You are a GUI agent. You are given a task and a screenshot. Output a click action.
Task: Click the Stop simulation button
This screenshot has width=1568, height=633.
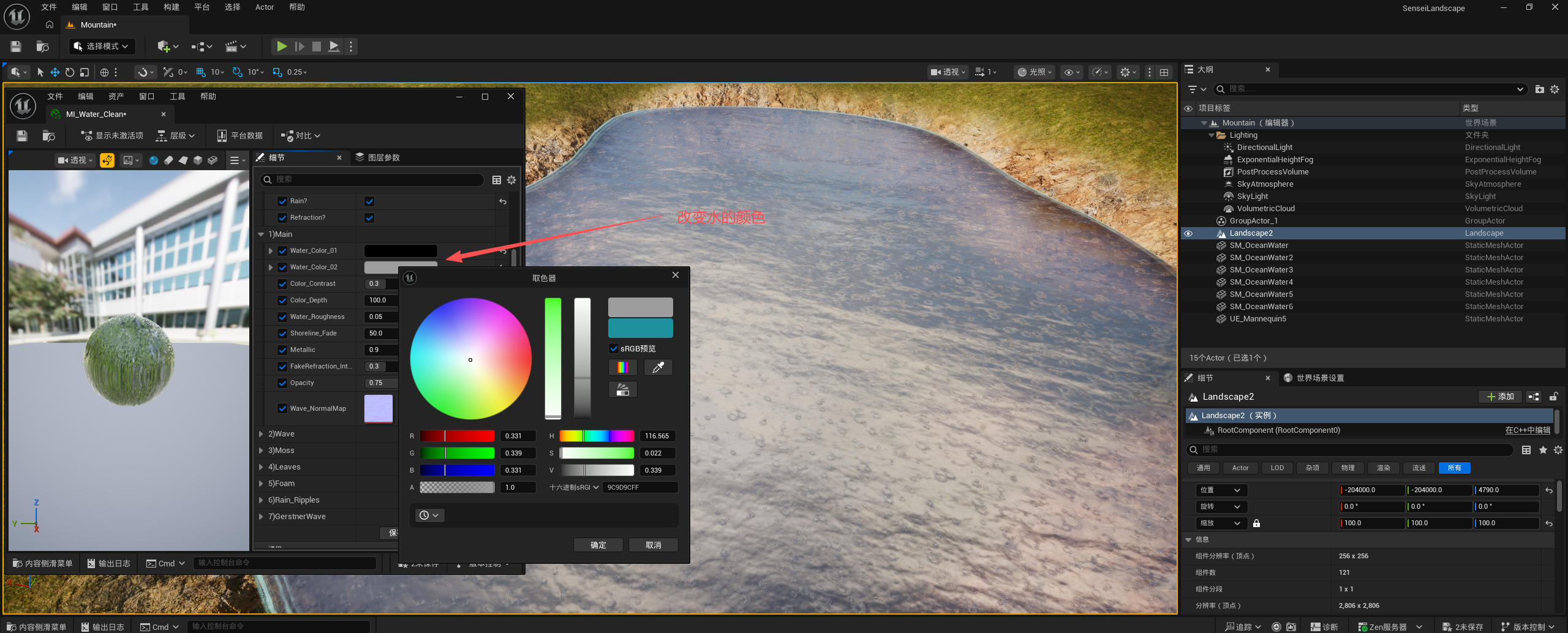(x=317, y=47)
